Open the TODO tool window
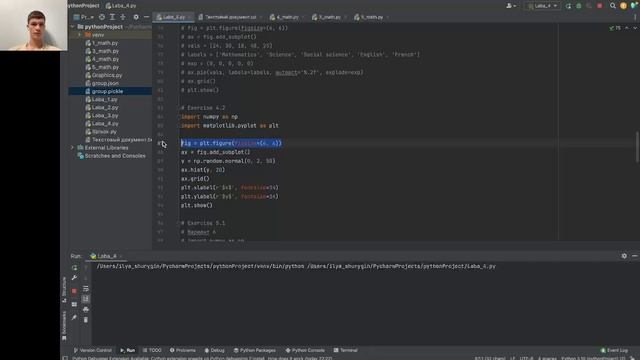The image size is (640, 360). point(152,350)
